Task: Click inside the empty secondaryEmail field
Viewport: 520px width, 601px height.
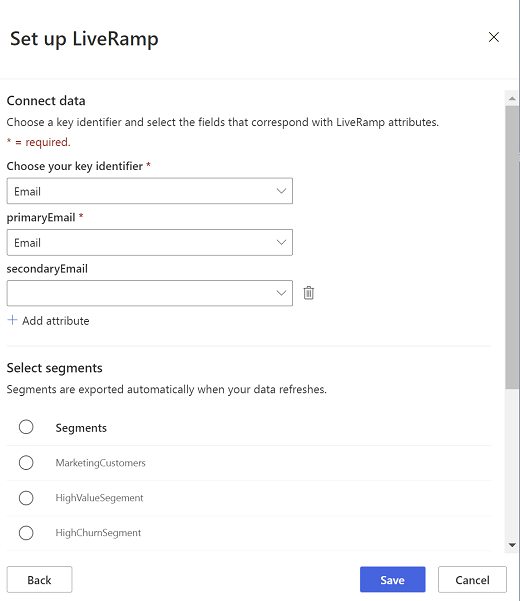Action: [140, 293]
